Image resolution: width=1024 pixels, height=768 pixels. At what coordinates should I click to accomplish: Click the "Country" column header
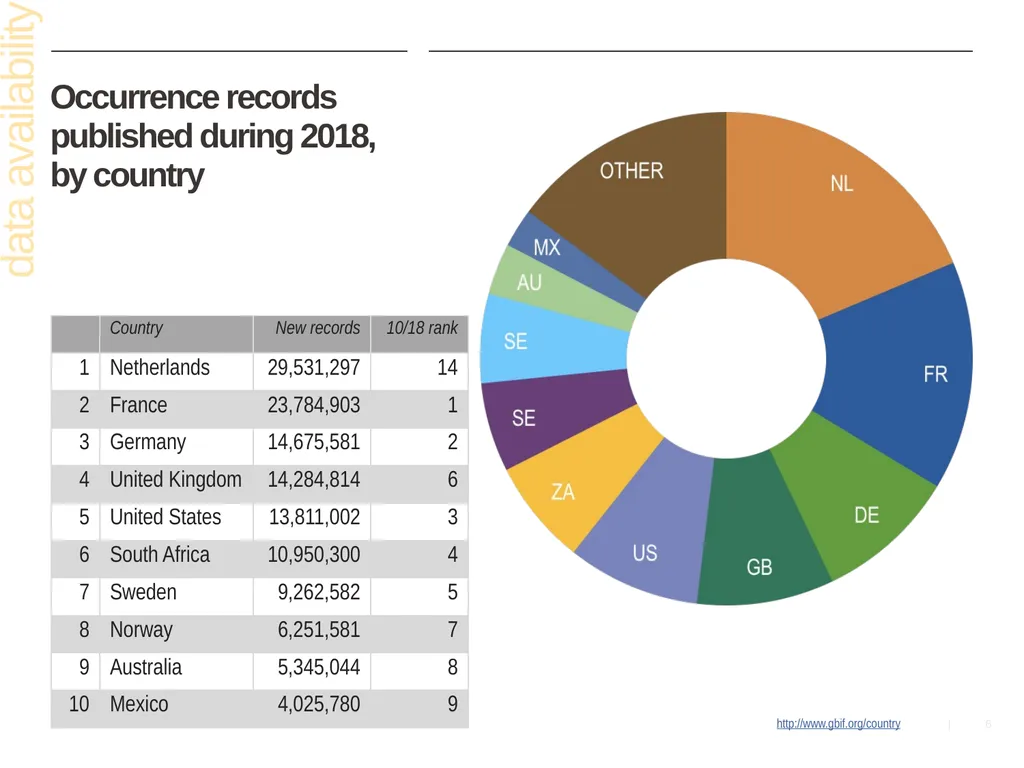pyautogui.click(x=176, y=334)
